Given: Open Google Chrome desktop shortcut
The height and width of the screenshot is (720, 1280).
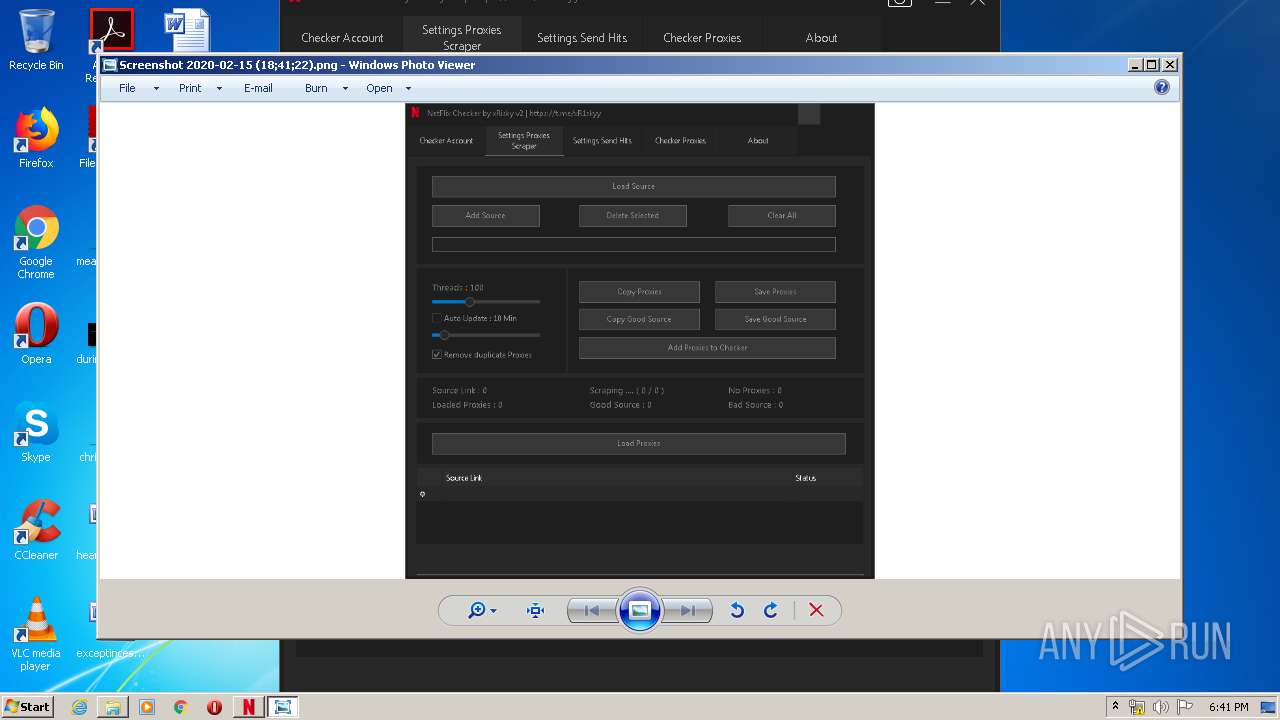Looking at the screenshot, I should 36,243.
